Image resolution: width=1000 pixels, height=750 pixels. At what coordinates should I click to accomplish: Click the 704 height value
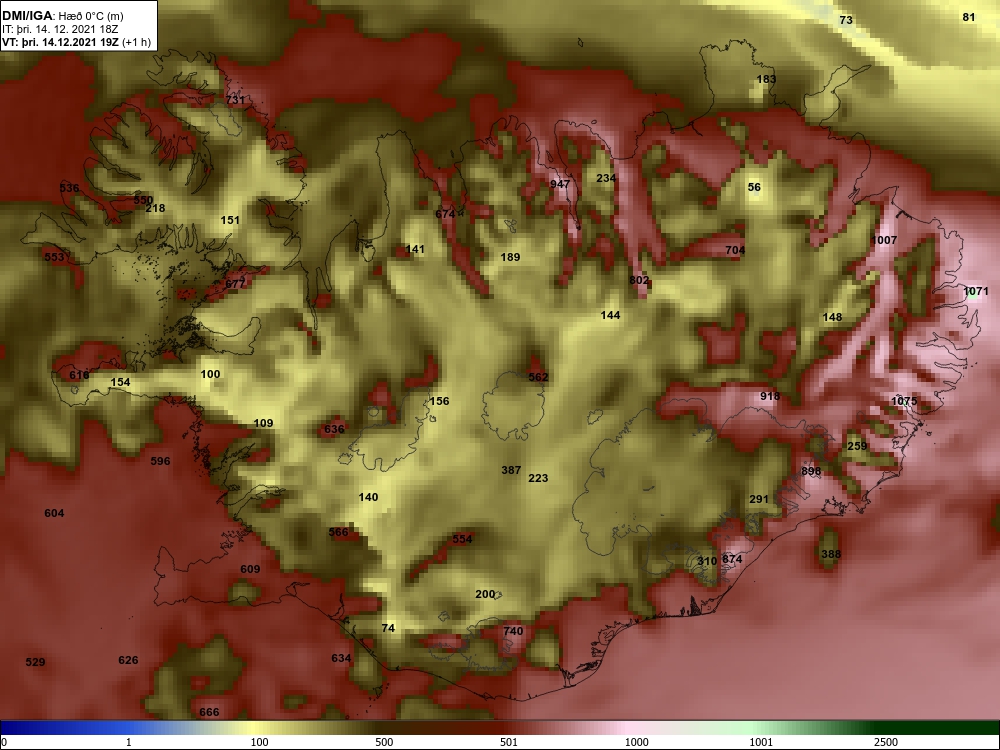[735, 250]
